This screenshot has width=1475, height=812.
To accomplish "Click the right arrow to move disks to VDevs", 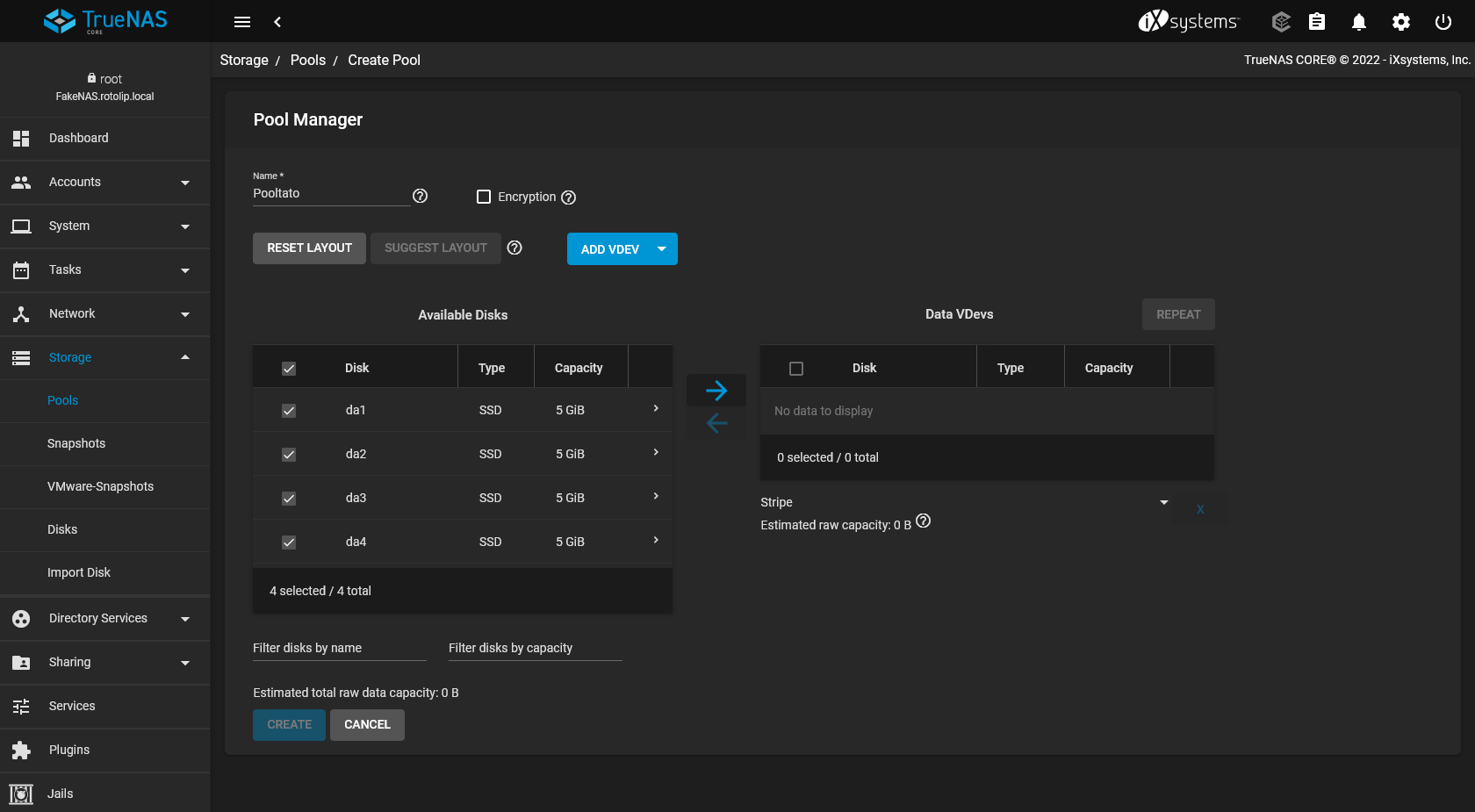I will tap(716, 391).
